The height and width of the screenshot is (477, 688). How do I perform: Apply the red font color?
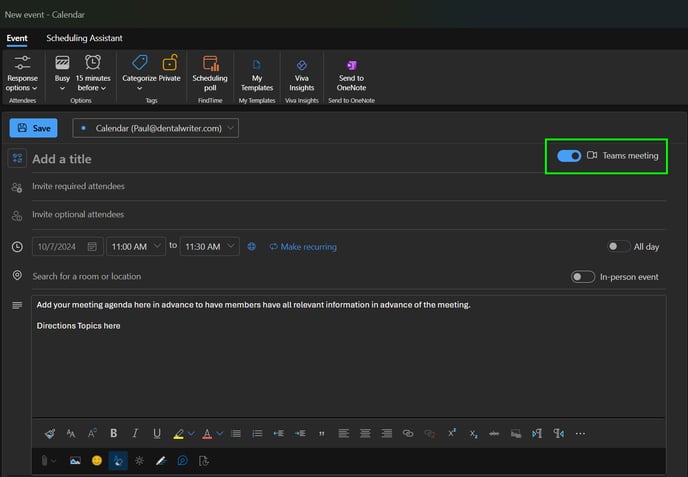tap(207, 434)
